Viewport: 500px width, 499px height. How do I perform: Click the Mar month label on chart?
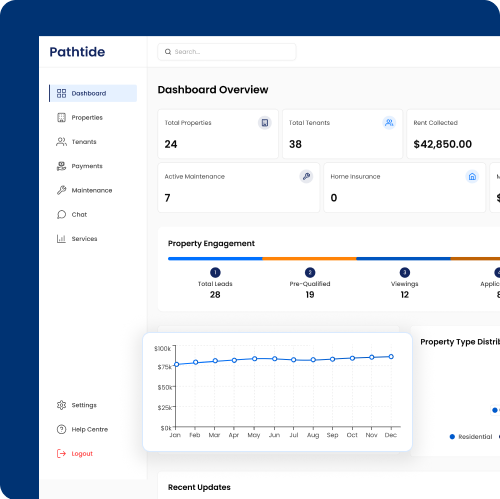214,435
